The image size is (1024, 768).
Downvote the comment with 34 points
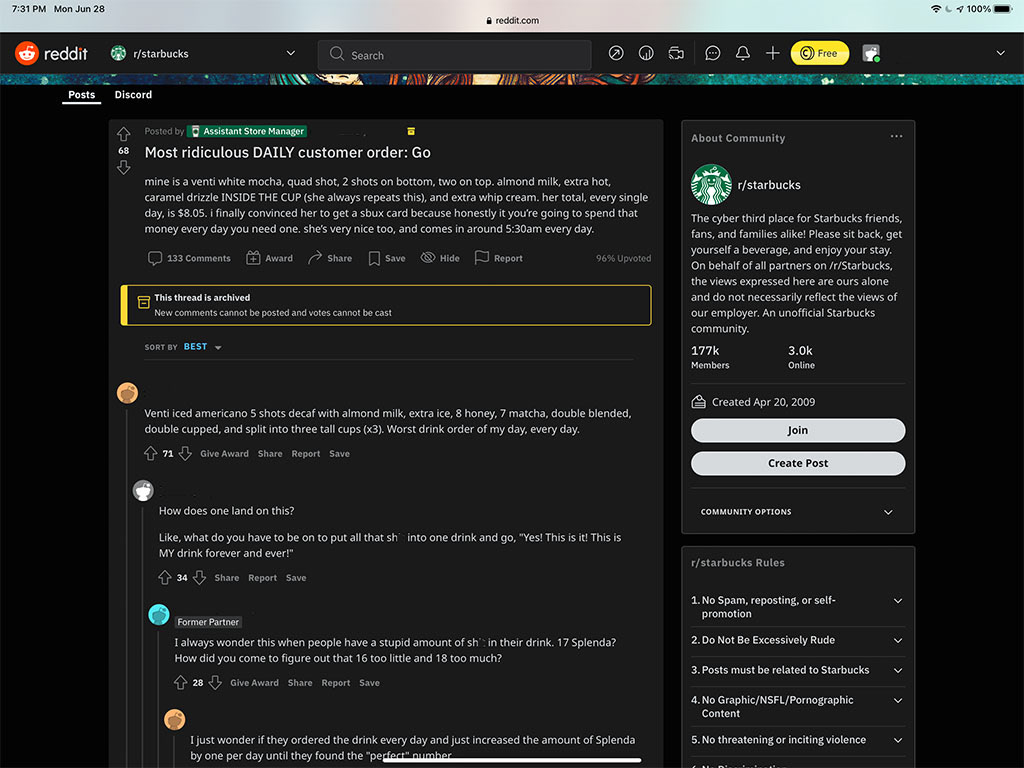(x=200, y=577)
